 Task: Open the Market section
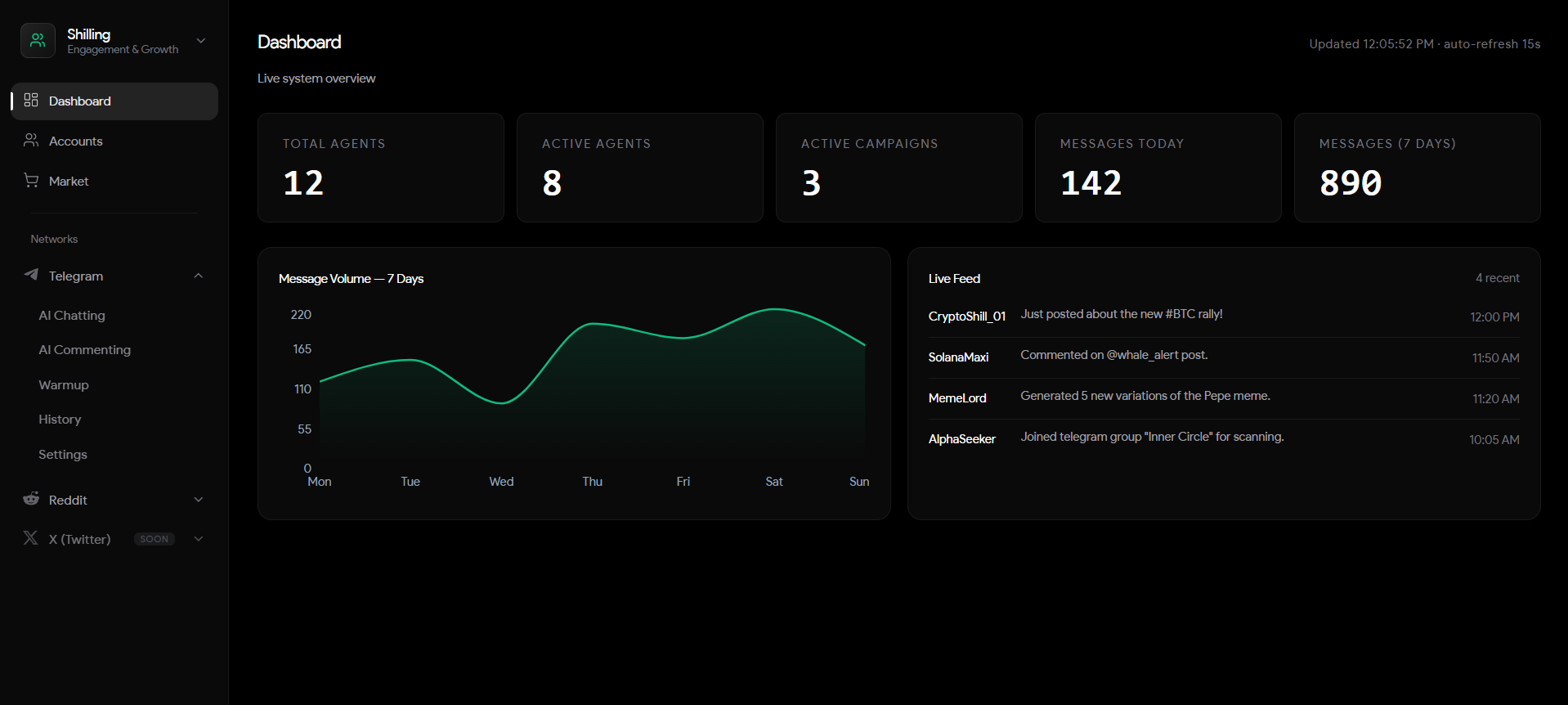(x=114, y=182)
